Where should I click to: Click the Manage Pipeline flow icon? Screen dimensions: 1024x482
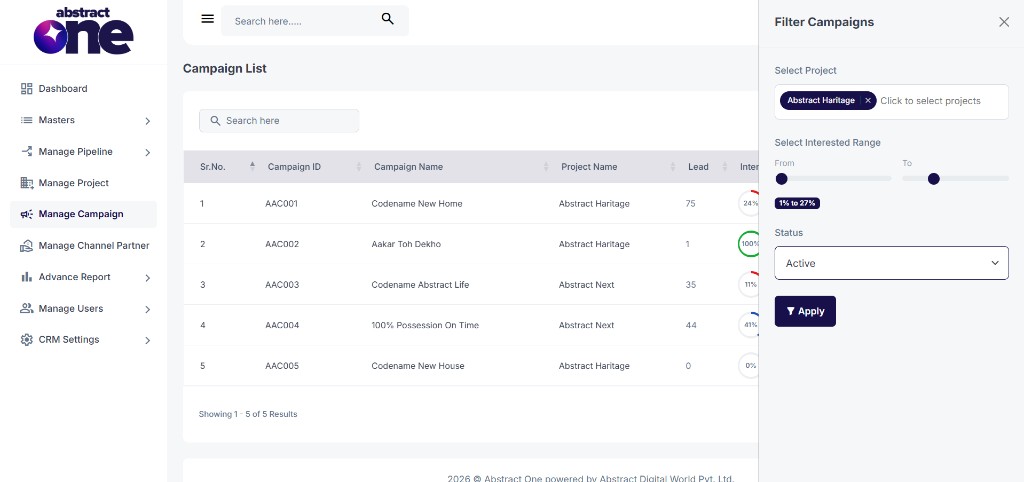coord(27,152)
